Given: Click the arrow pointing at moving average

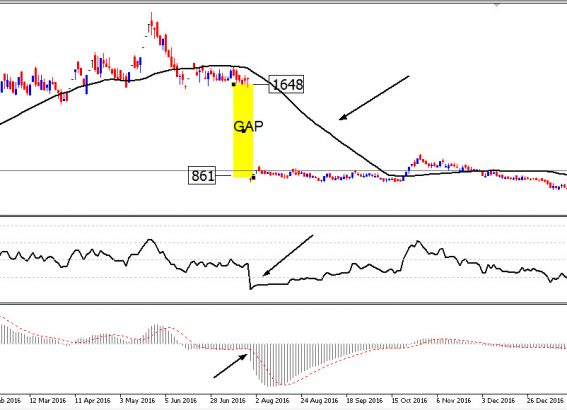Looking at the screenshot, I should (x=374, y=98).
